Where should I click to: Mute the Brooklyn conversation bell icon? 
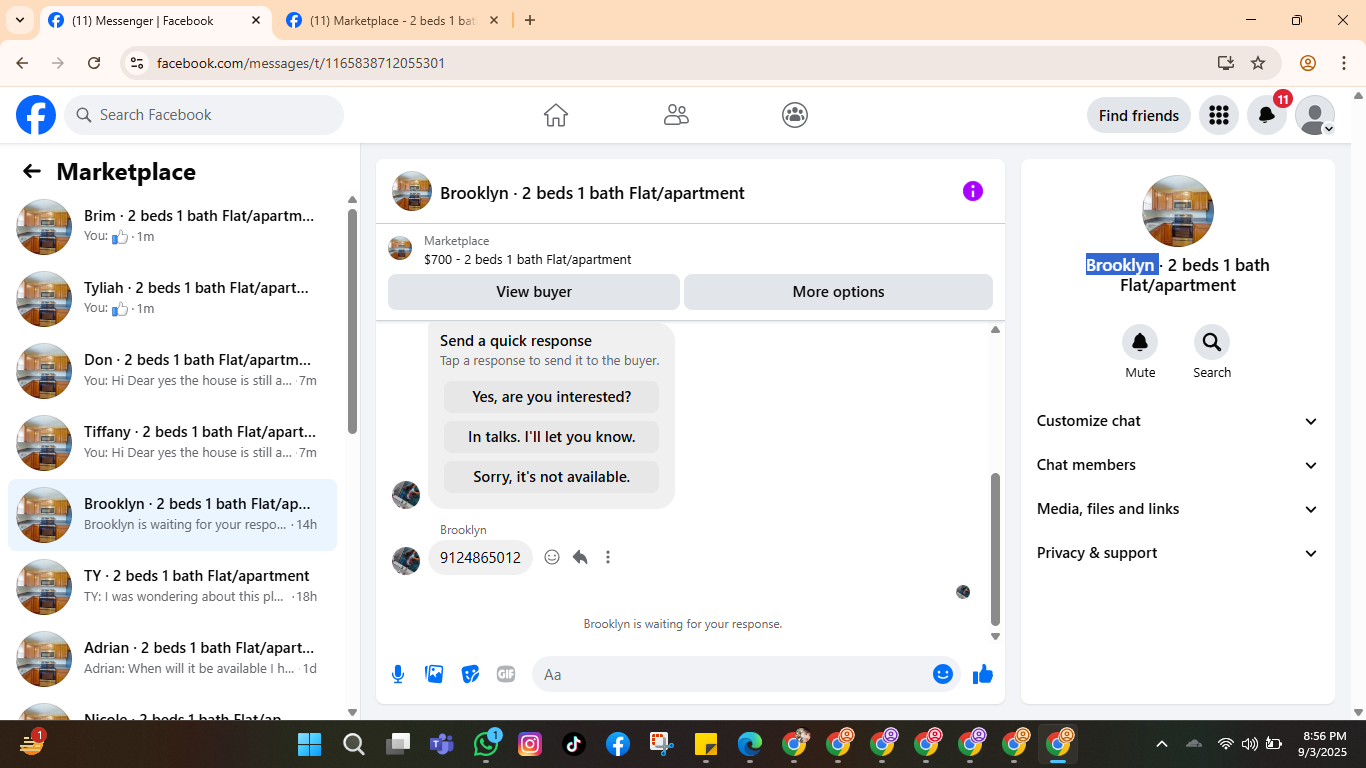[x=1140, y=342]
